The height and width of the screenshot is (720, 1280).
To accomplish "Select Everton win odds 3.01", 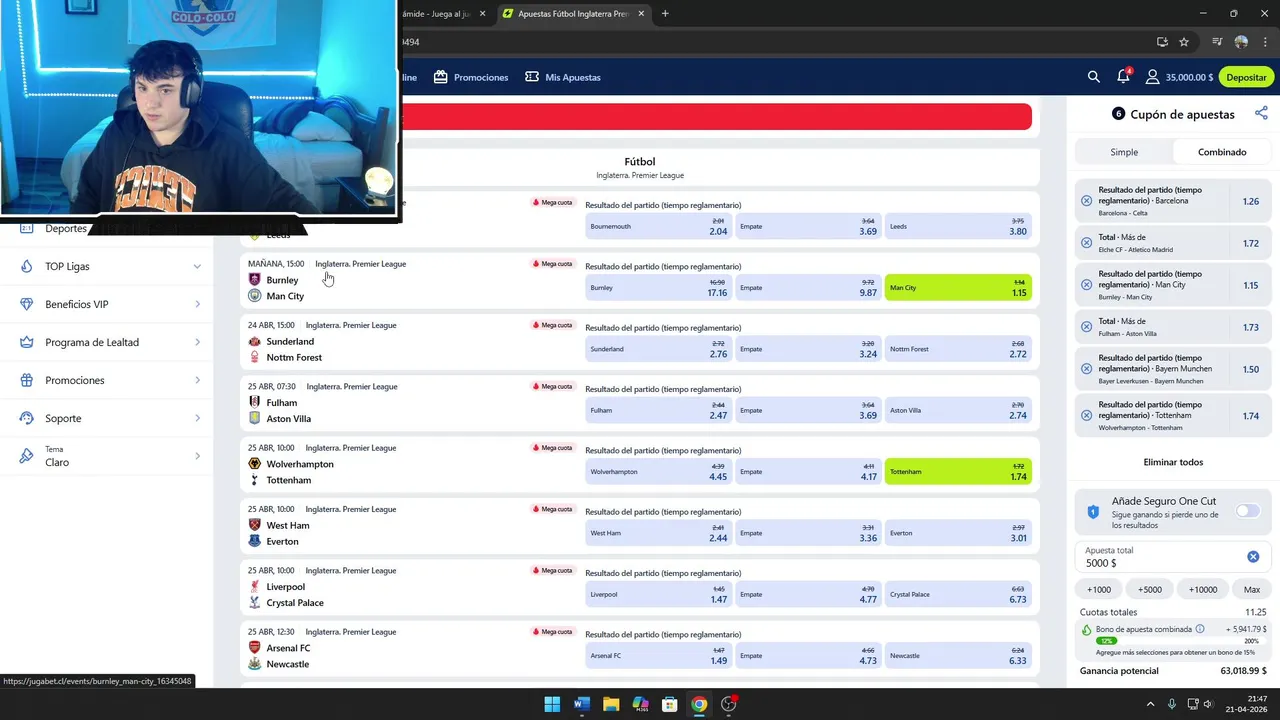I will pyautogui.click(x=958, y=533).
